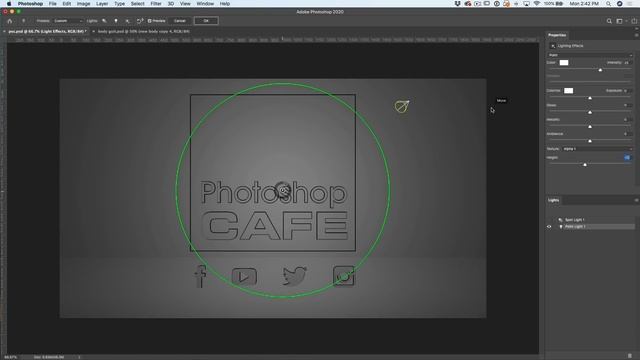Switch to the second document tab
The height and width of the screenshot is (360, 640).
[143, 31]
